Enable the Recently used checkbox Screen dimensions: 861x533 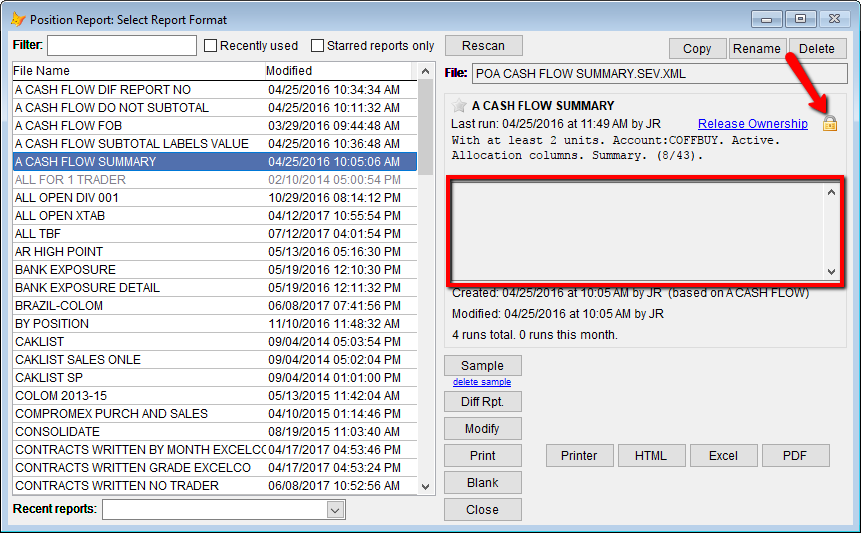click(210, 46)
